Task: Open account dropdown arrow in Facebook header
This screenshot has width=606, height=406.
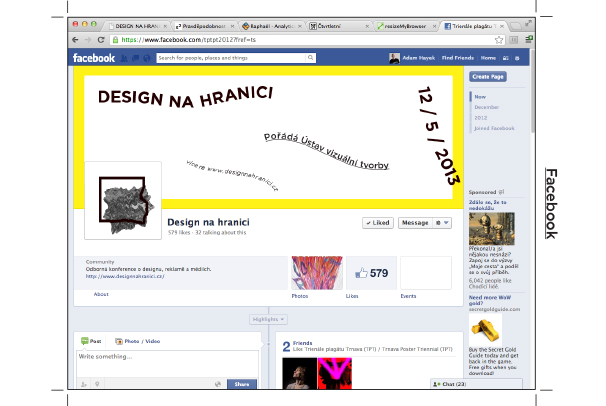Action: pyautogui.click(x=518, y=59)
